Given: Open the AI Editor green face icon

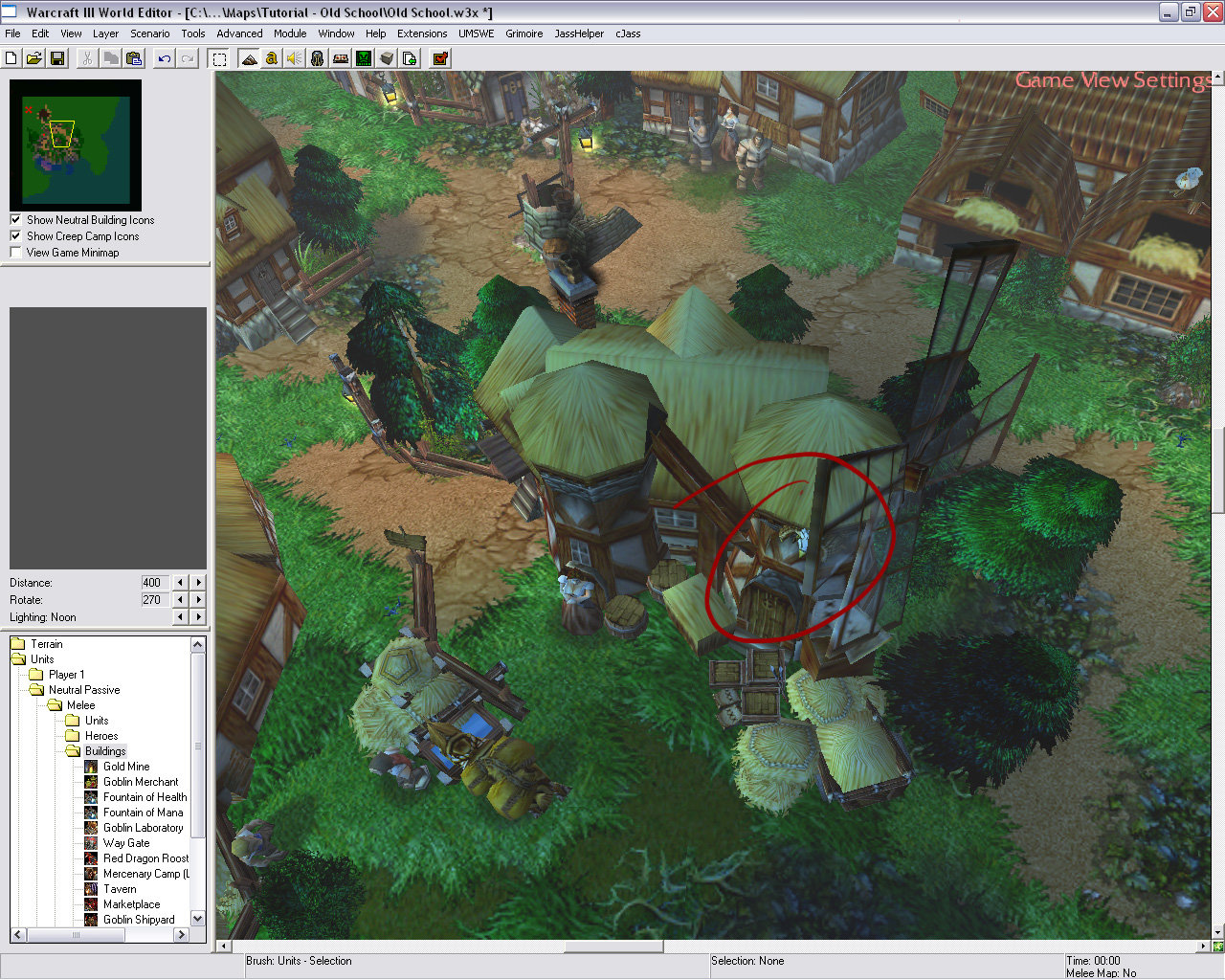Looking at the screenshot, I should pyautogui.click(x=364, y=58).
